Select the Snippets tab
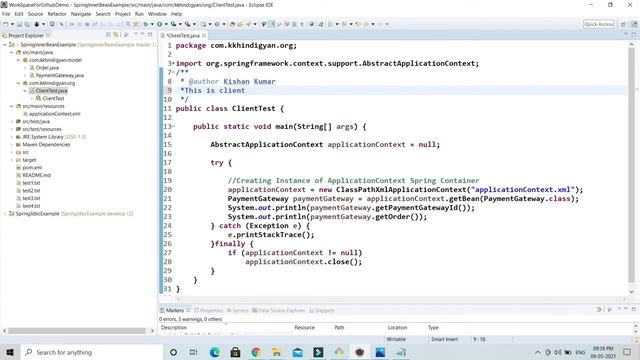 [322, 310]
